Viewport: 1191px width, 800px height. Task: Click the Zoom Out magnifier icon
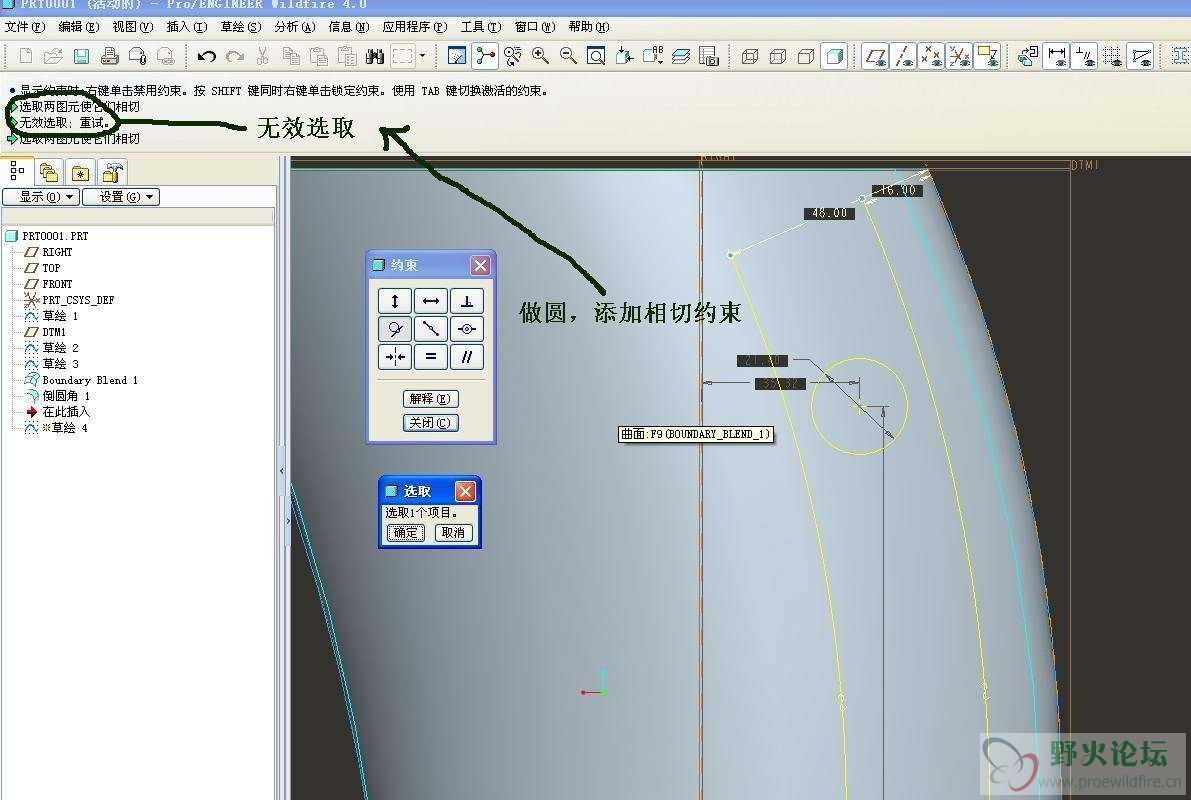pyautogui.click(x=568, y=56)
